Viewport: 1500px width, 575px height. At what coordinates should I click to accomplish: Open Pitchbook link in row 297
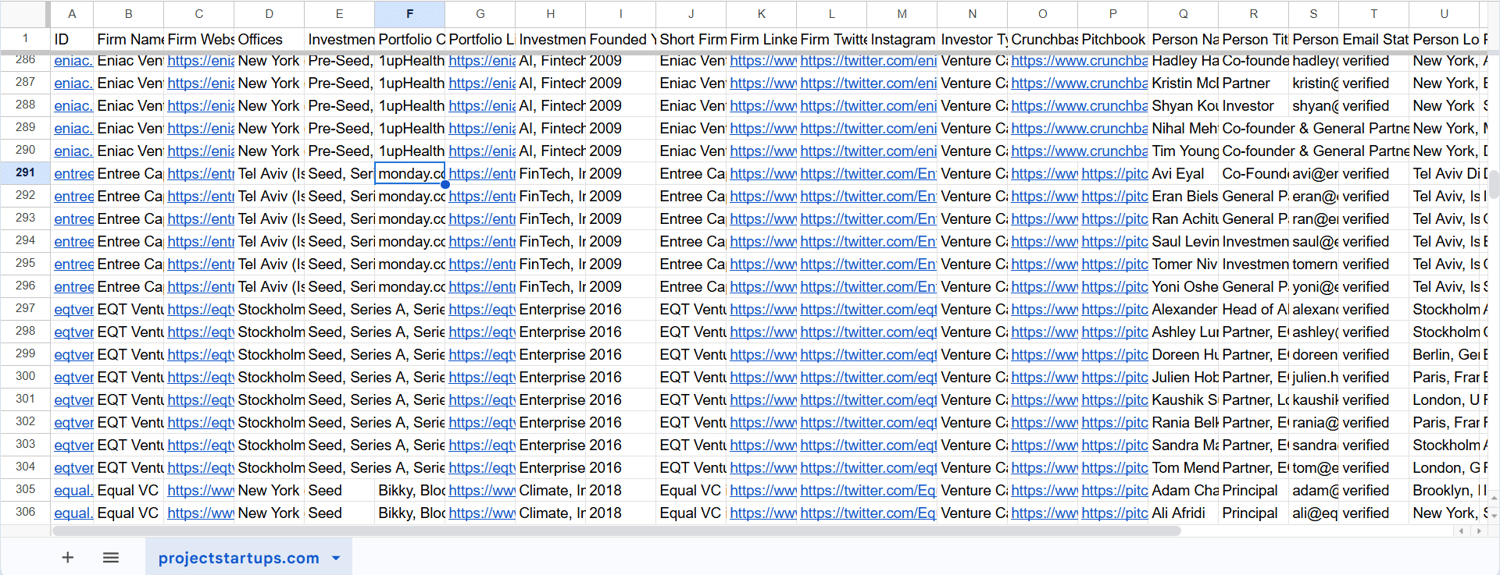coord(1114,309)
